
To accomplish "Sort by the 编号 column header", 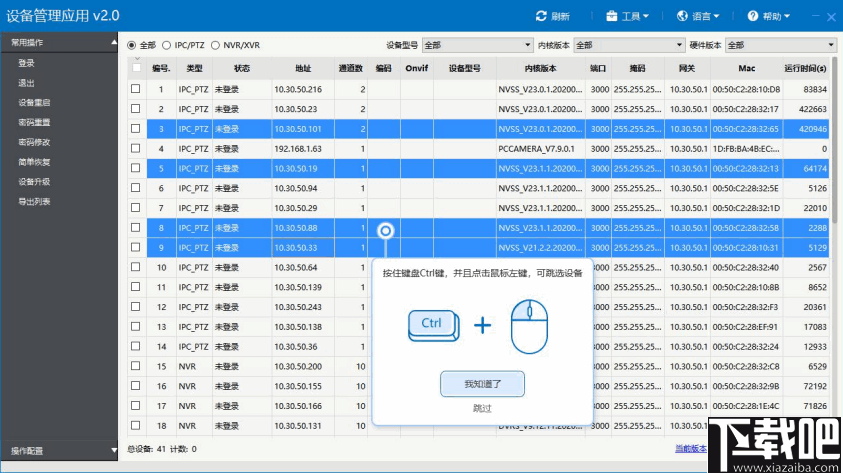I will point(161,68).
